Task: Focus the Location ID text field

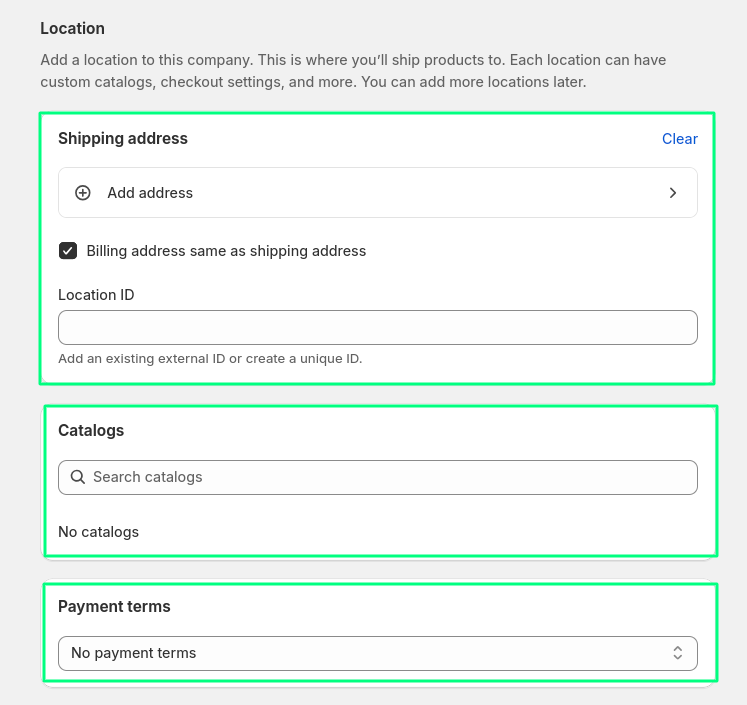Action: click(x=377, y=328)
